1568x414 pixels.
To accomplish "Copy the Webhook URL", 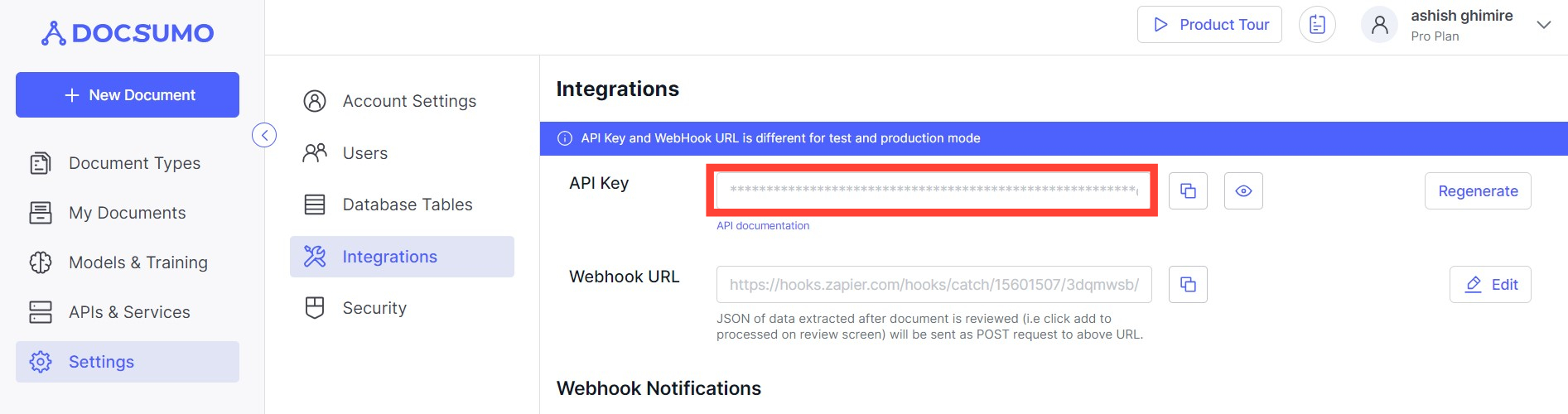I will pyautogui.click(x=1188, y=285).
